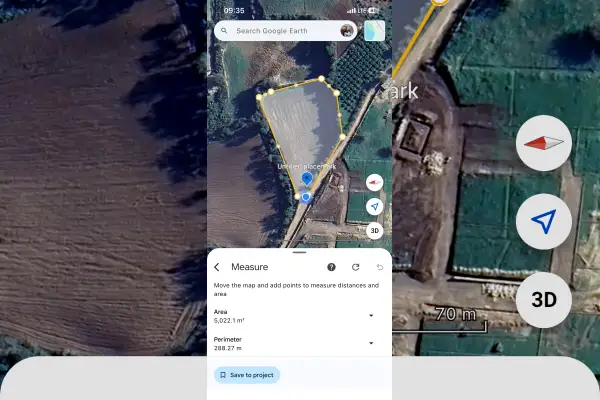This screenshot has height=400, width=600.
Task: Select the top polygon vertex point
Action: (321, 79)
